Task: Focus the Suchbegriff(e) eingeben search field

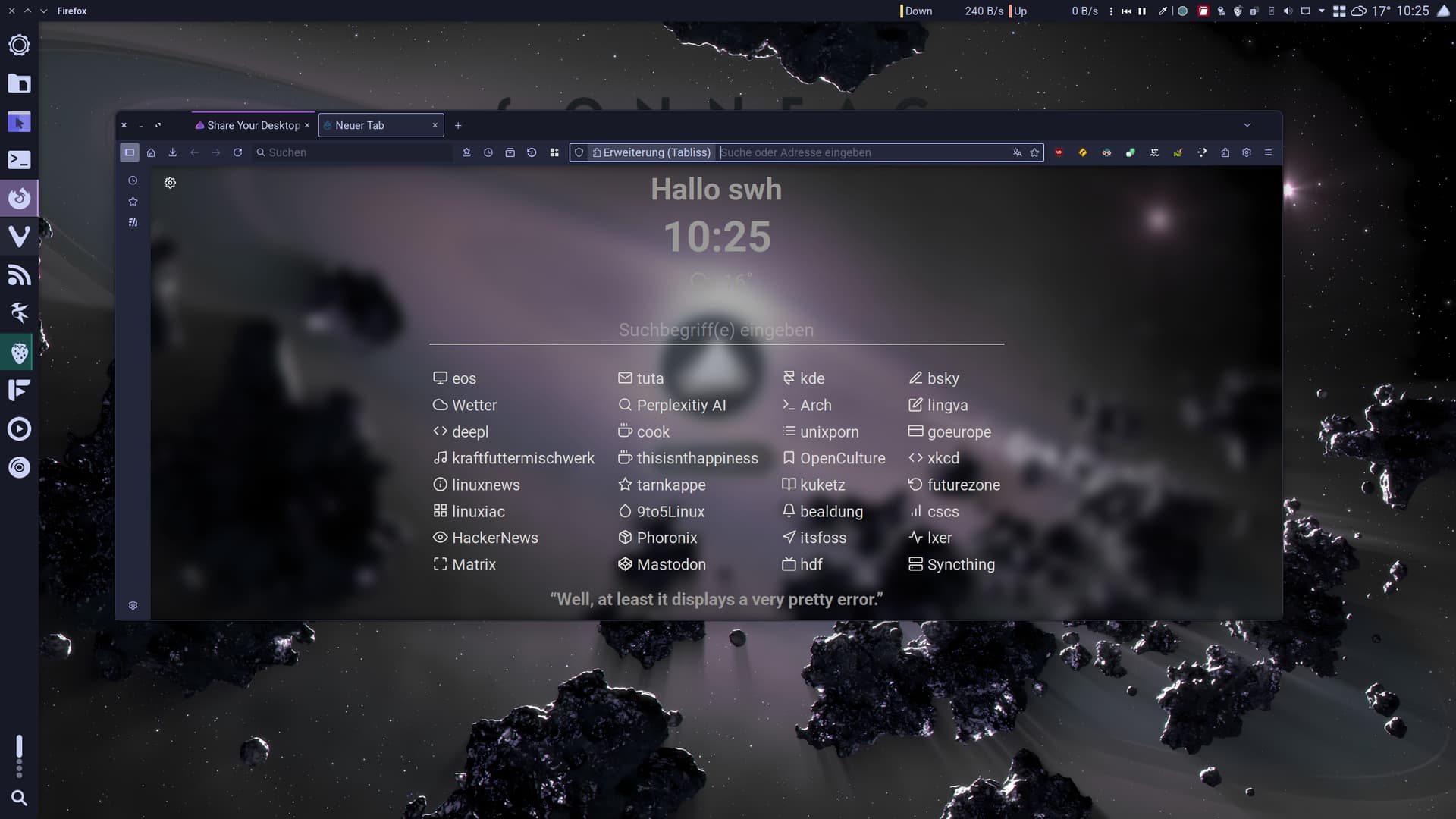Action: pyautogui.click(x=717, y=330)
